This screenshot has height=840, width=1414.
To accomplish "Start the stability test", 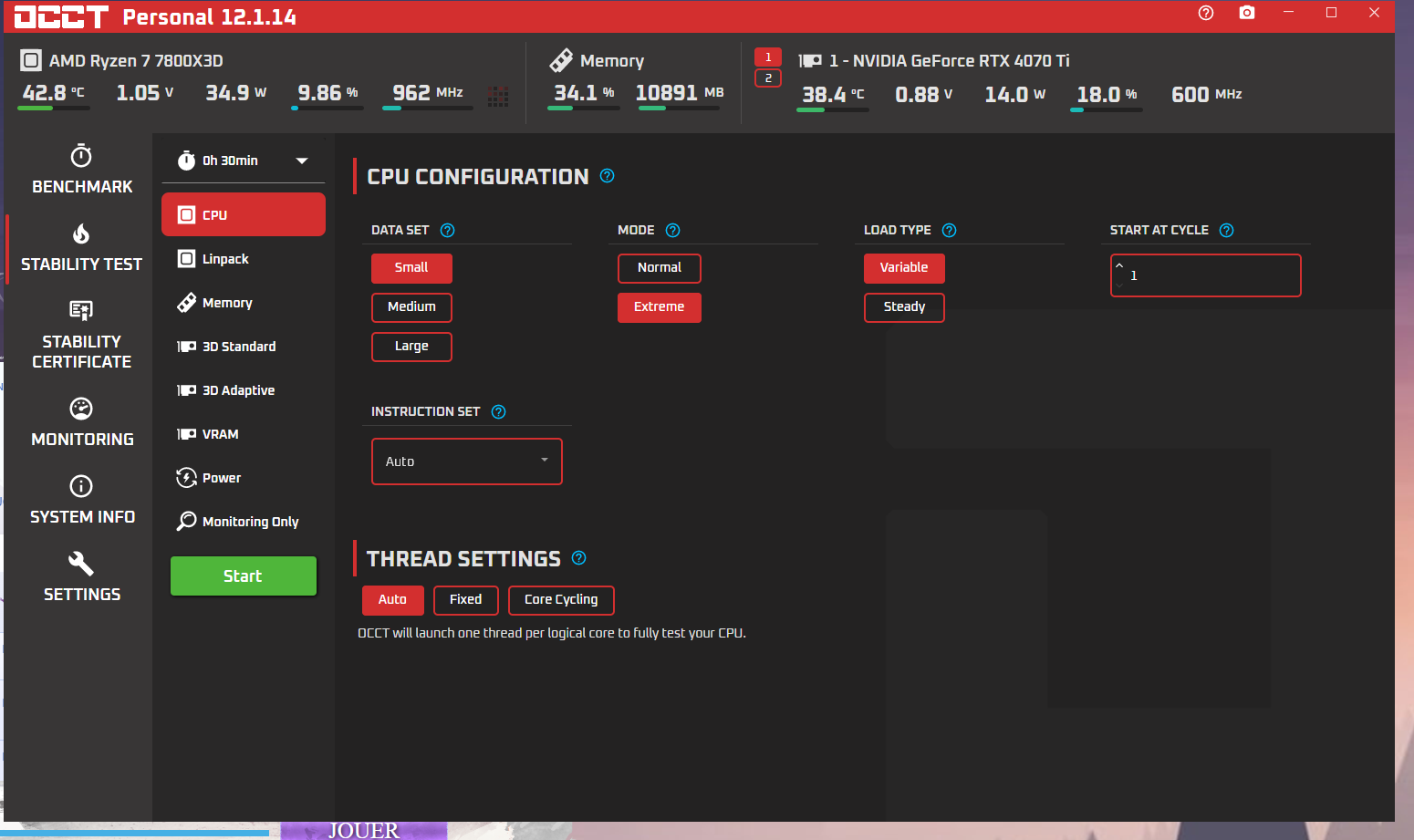I will (x=244, y=576).
